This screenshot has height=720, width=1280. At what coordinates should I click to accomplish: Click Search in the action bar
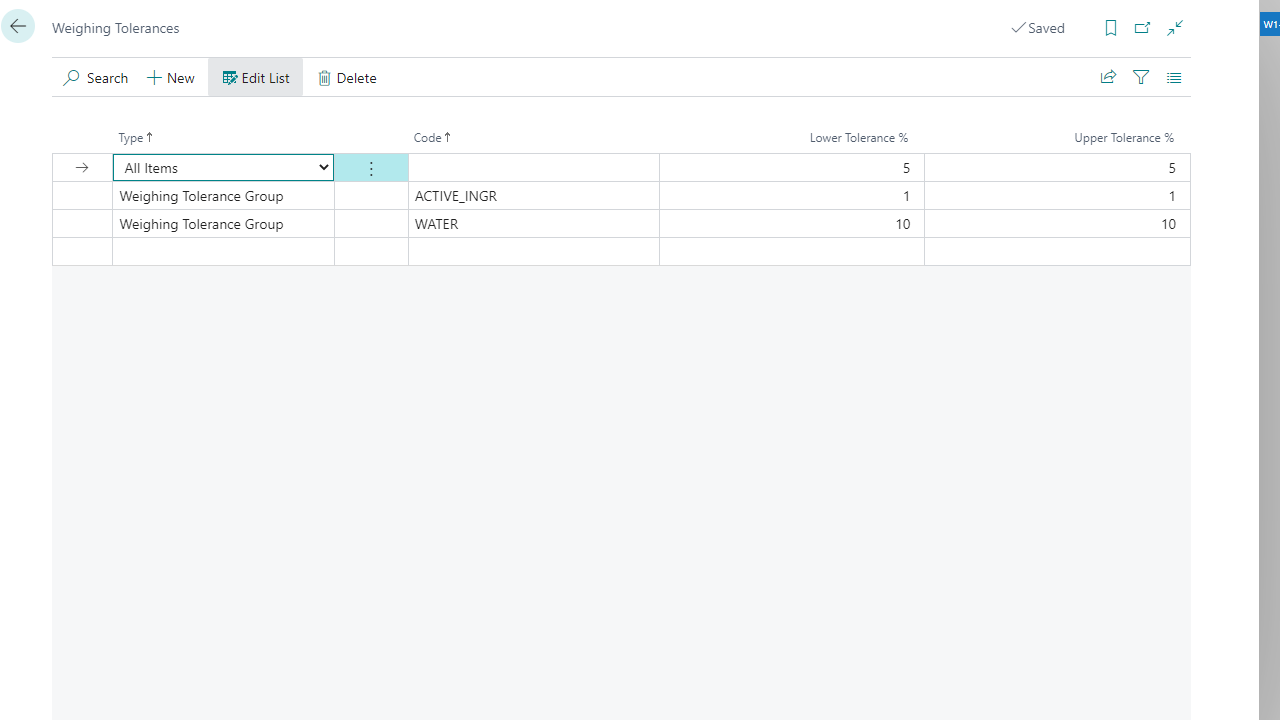click(x=96, y=78)
